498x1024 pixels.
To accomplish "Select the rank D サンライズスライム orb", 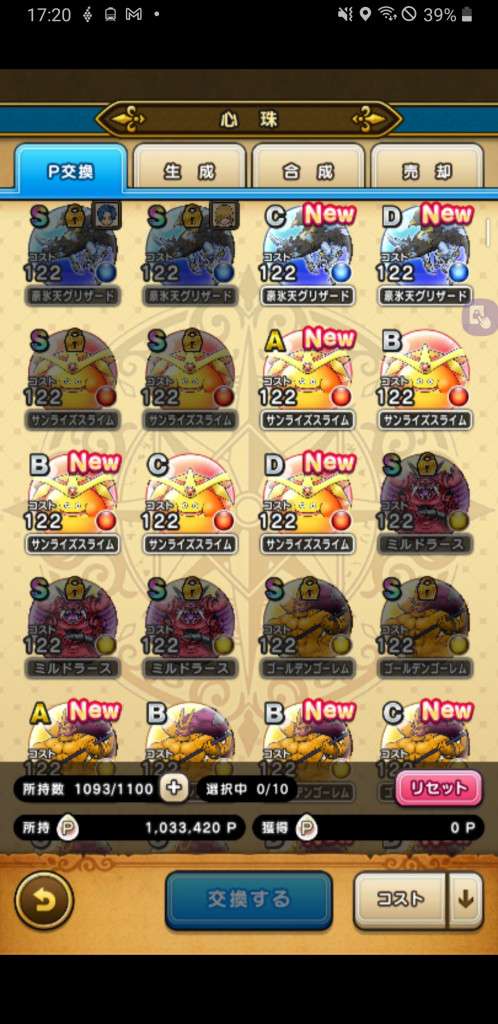I will pos(308,503).
